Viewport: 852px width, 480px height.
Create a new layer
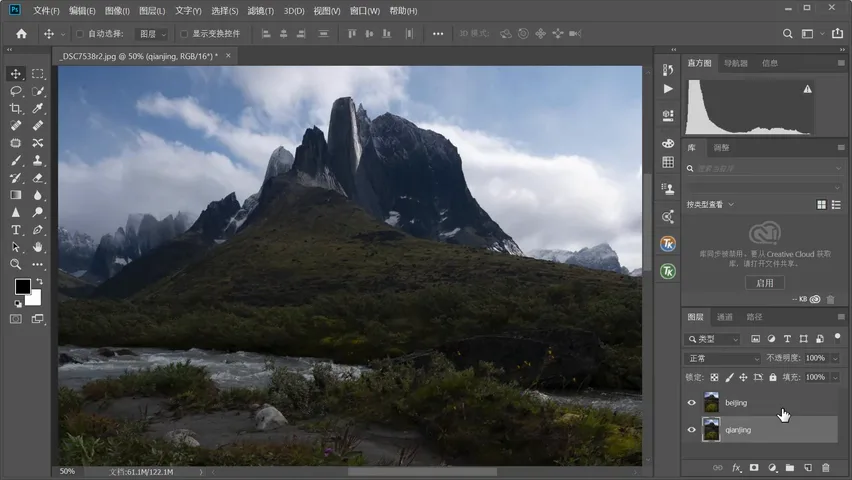(807, 467)
